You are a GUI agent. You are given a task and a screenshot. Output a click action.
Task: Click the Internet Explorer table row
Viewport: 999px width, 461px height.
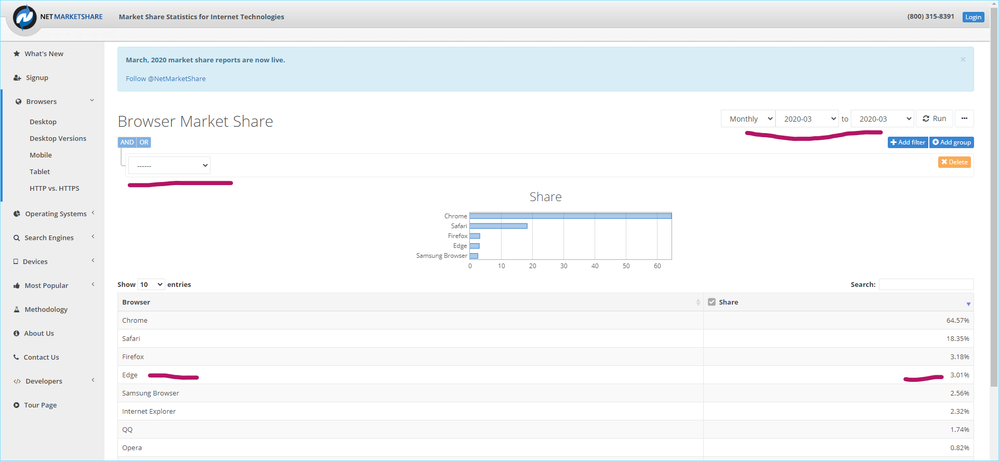coord(545,411)
